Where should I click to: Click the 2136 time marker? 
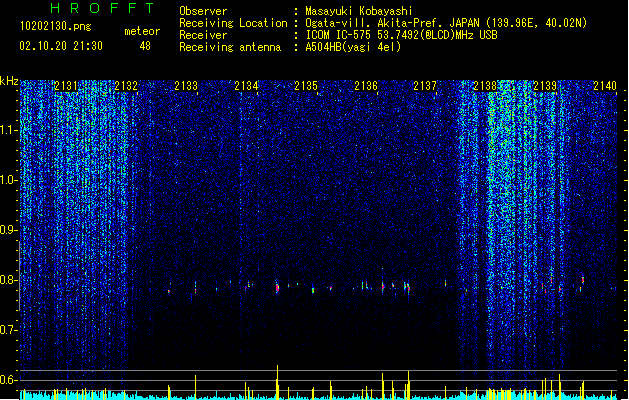(x=366, y=86)
